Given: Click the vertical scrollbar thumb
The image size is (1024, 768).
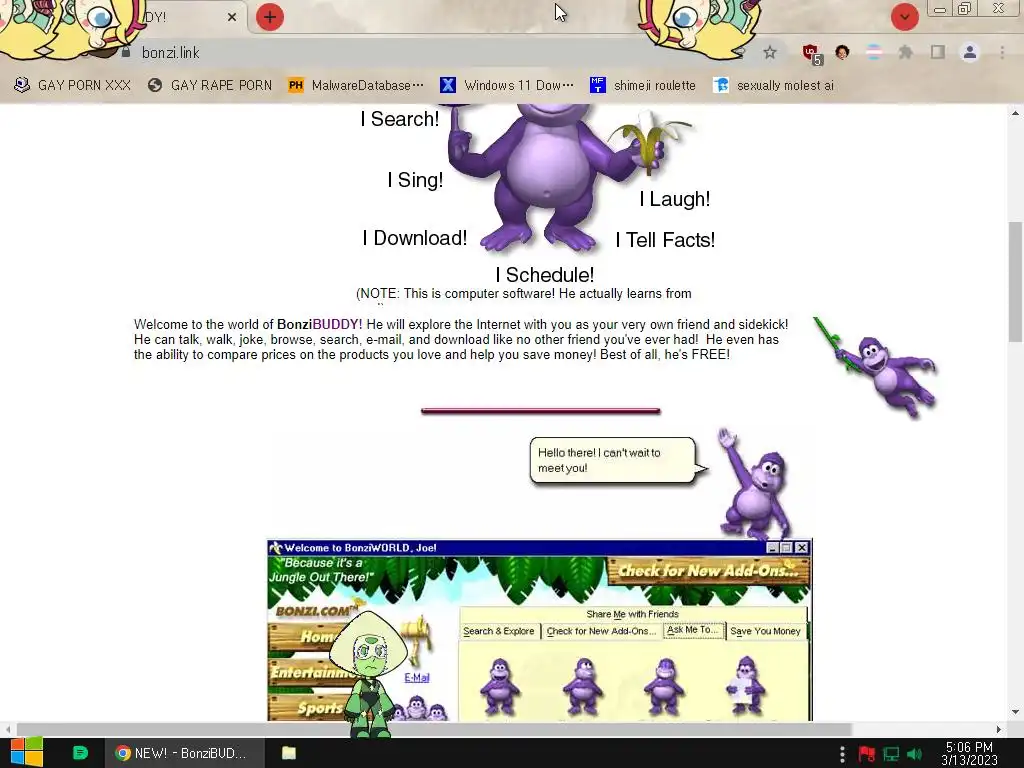Looking at the screenshot, I should tap(1015, 281).
